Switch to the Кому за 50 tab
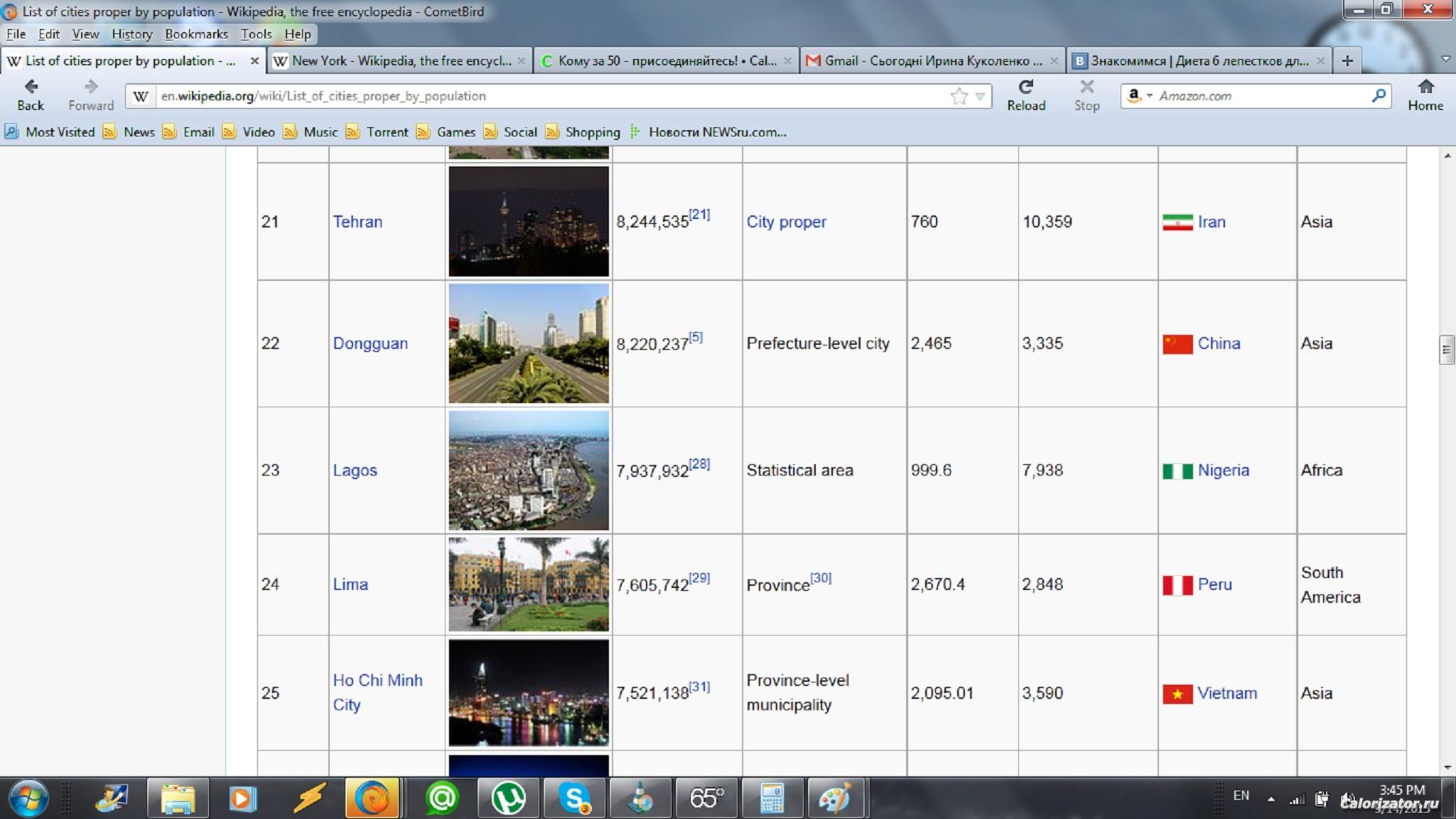The width and height of the screenshot is (1456, 819). tap(667, 60)
